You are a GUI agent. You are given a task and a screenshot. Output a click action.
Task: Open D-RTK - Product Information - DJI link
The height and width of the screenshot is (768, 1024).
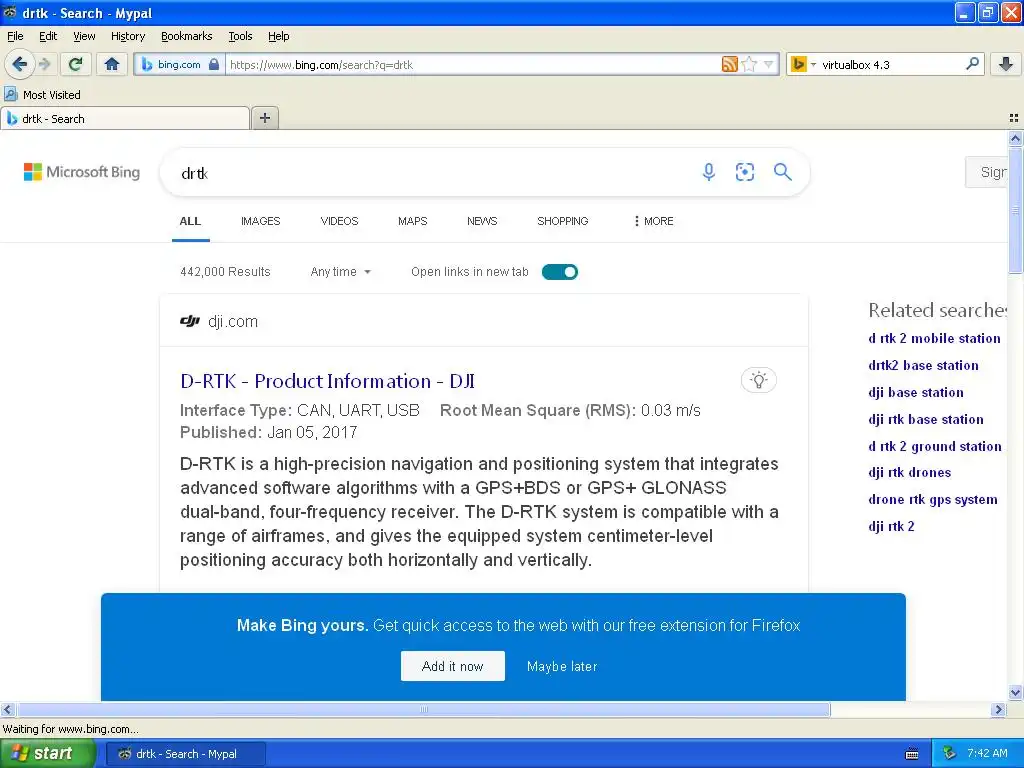tap(327, 381)
